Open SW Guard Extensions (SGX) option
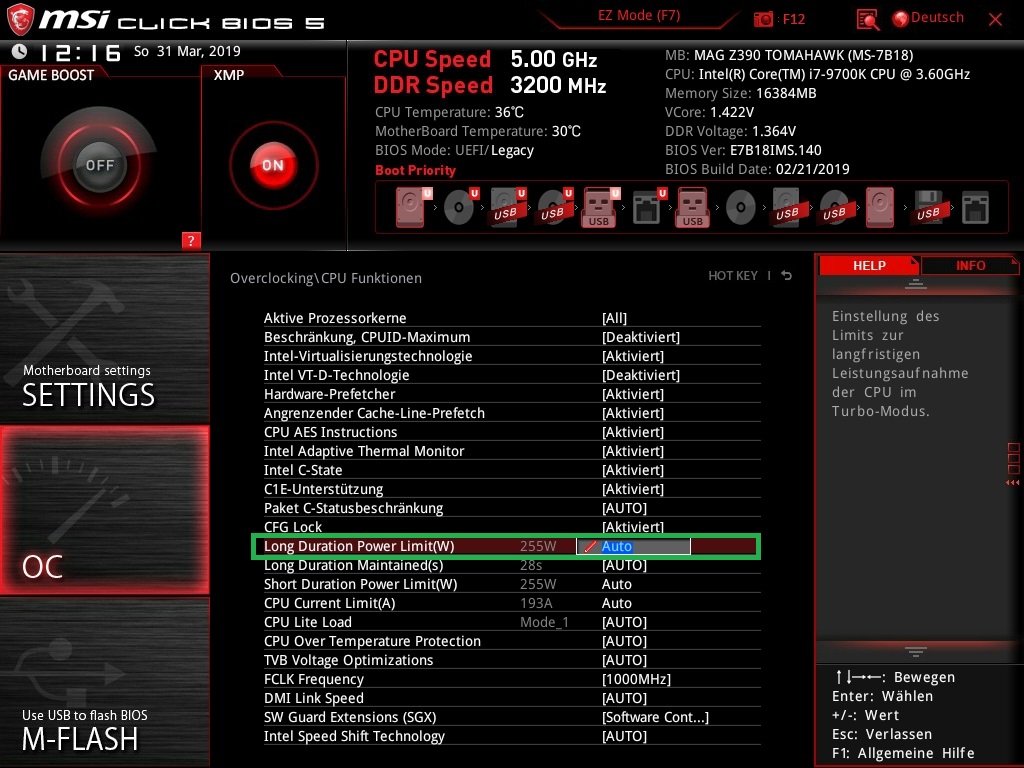Image resolution: width=1024 pixels, height=768 pixels. point(512,716)
